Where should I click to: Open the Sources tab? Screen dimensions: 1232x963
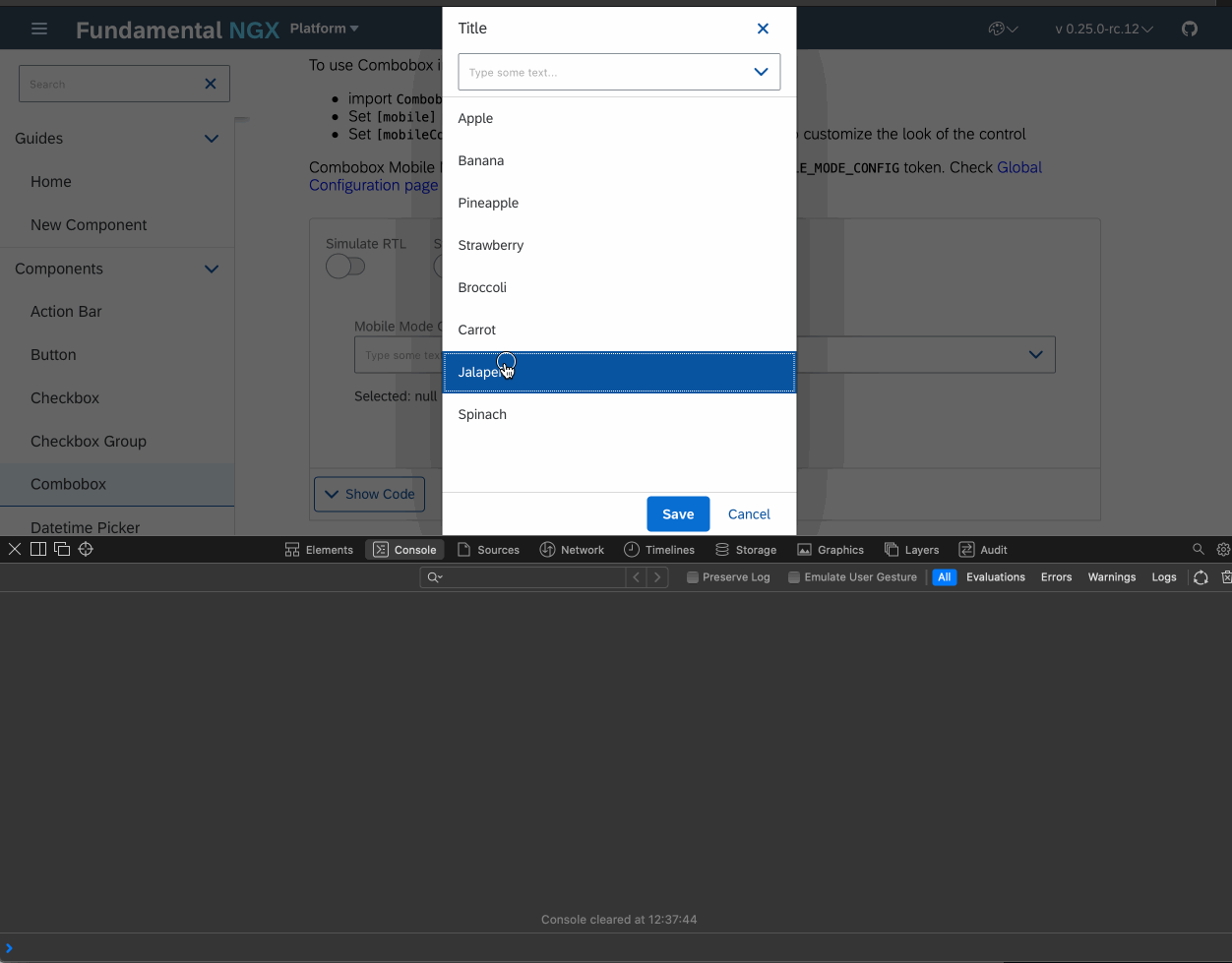[488, 550]
